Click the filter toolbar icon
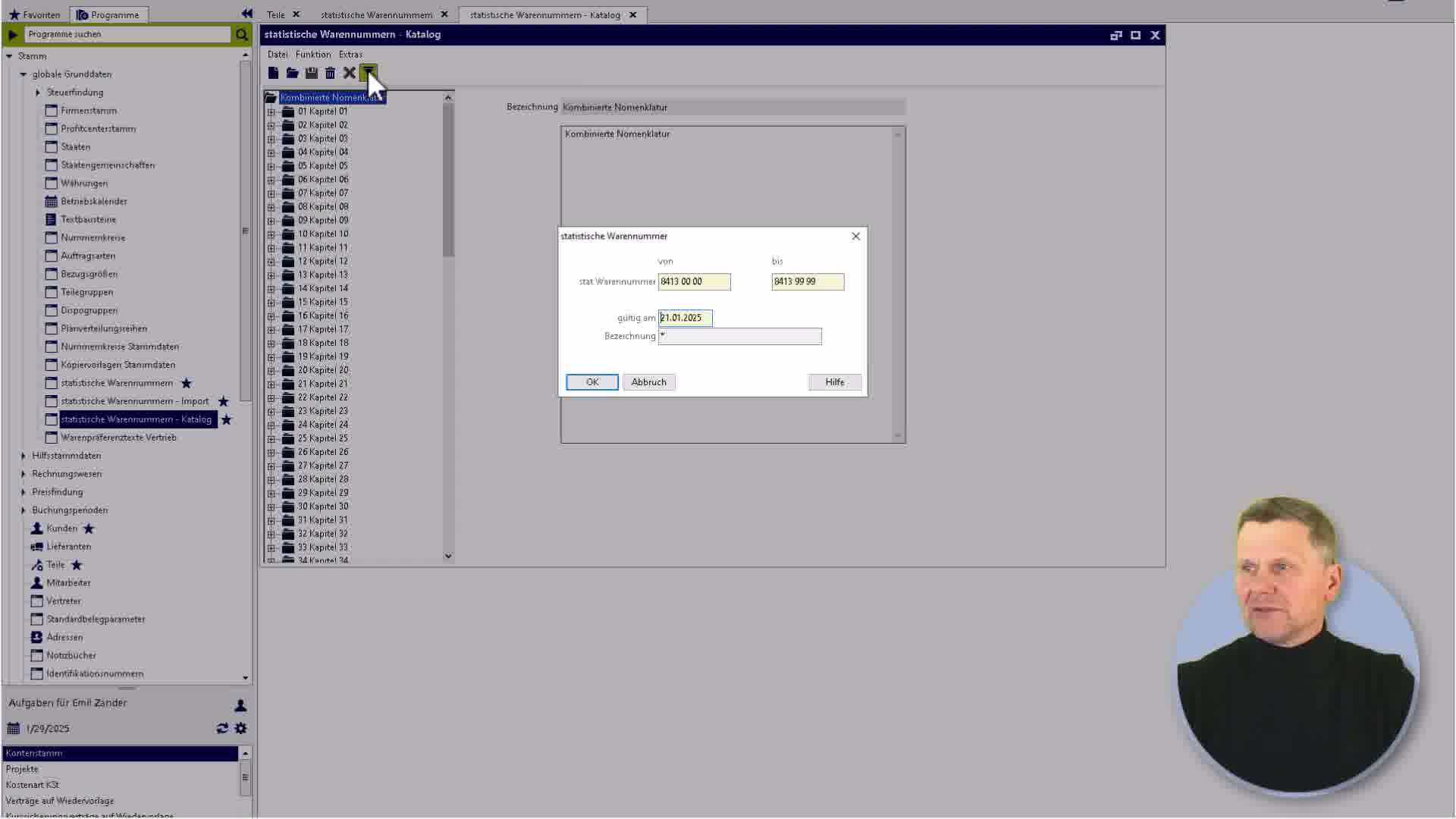This screenshot has width=1456, height=819. tap(368, 73)
